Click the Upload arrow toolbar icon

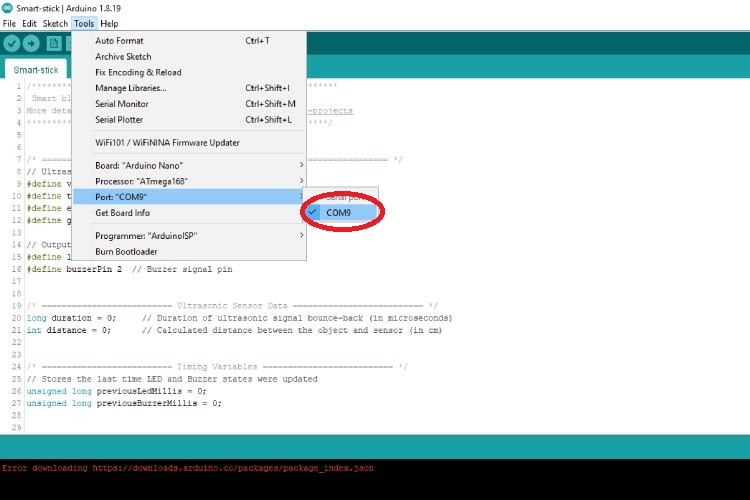31,44
